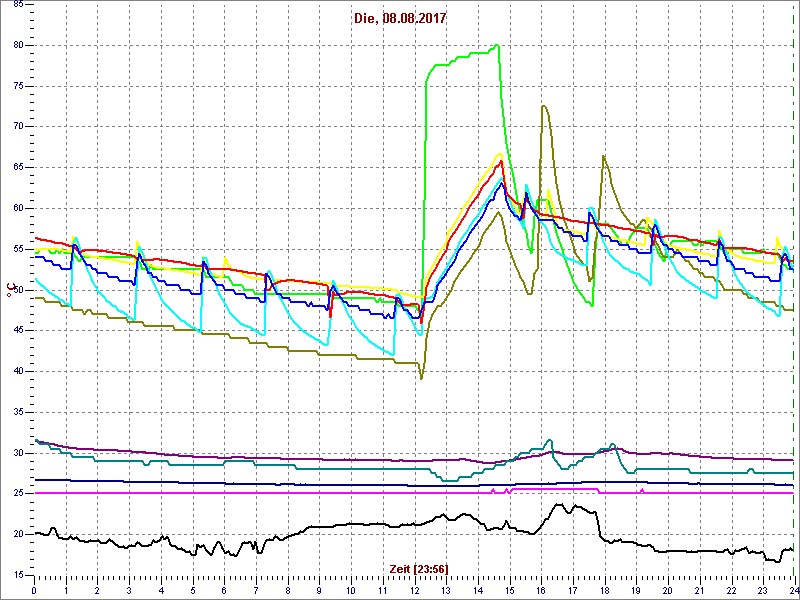Screen dimensions: 800x600
Task: Select the 60 label on the temperature axis
Action: tap(17, 209)
